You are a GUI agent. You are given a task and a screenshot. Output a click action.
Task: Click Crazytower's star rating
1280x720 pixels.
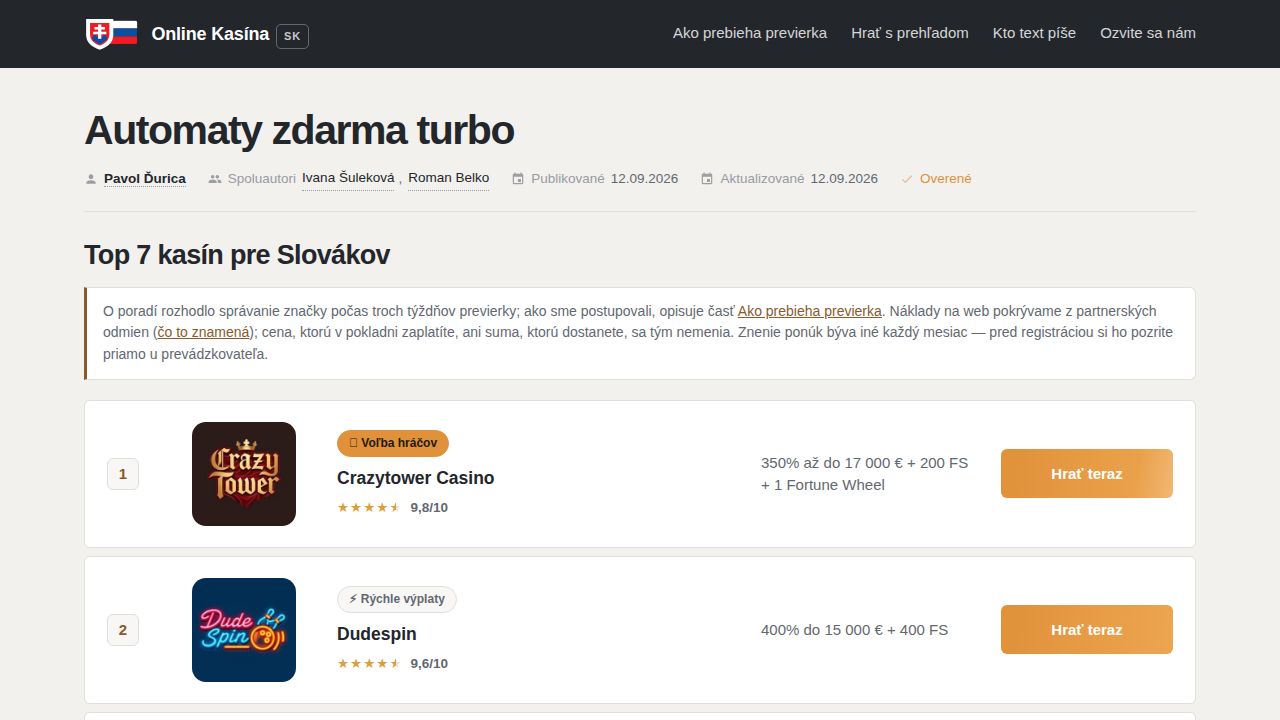click(369, 508)
